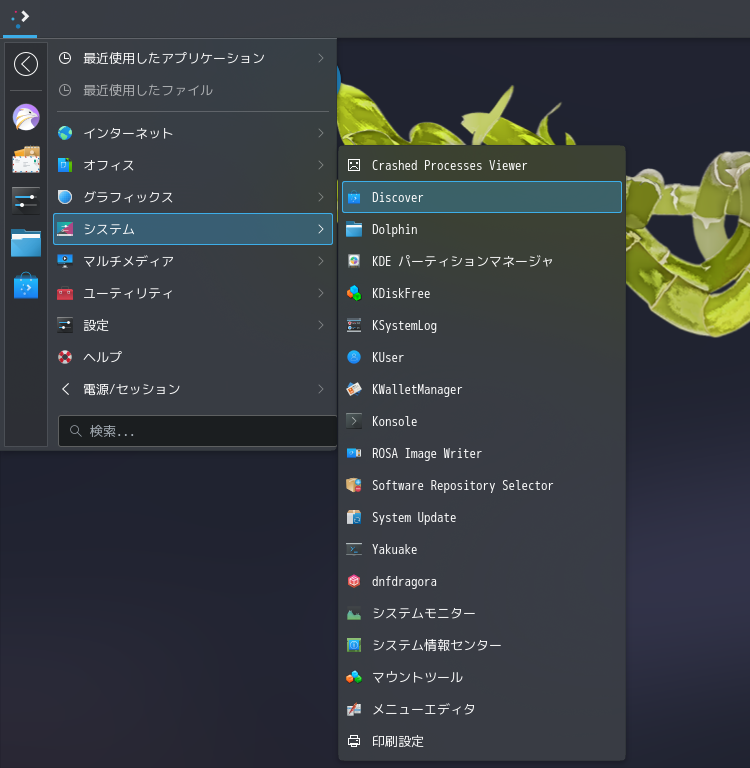Click the 印刷設定 printer icon
This screenshot has width=750, height=768.
click(x=354, y=741)
